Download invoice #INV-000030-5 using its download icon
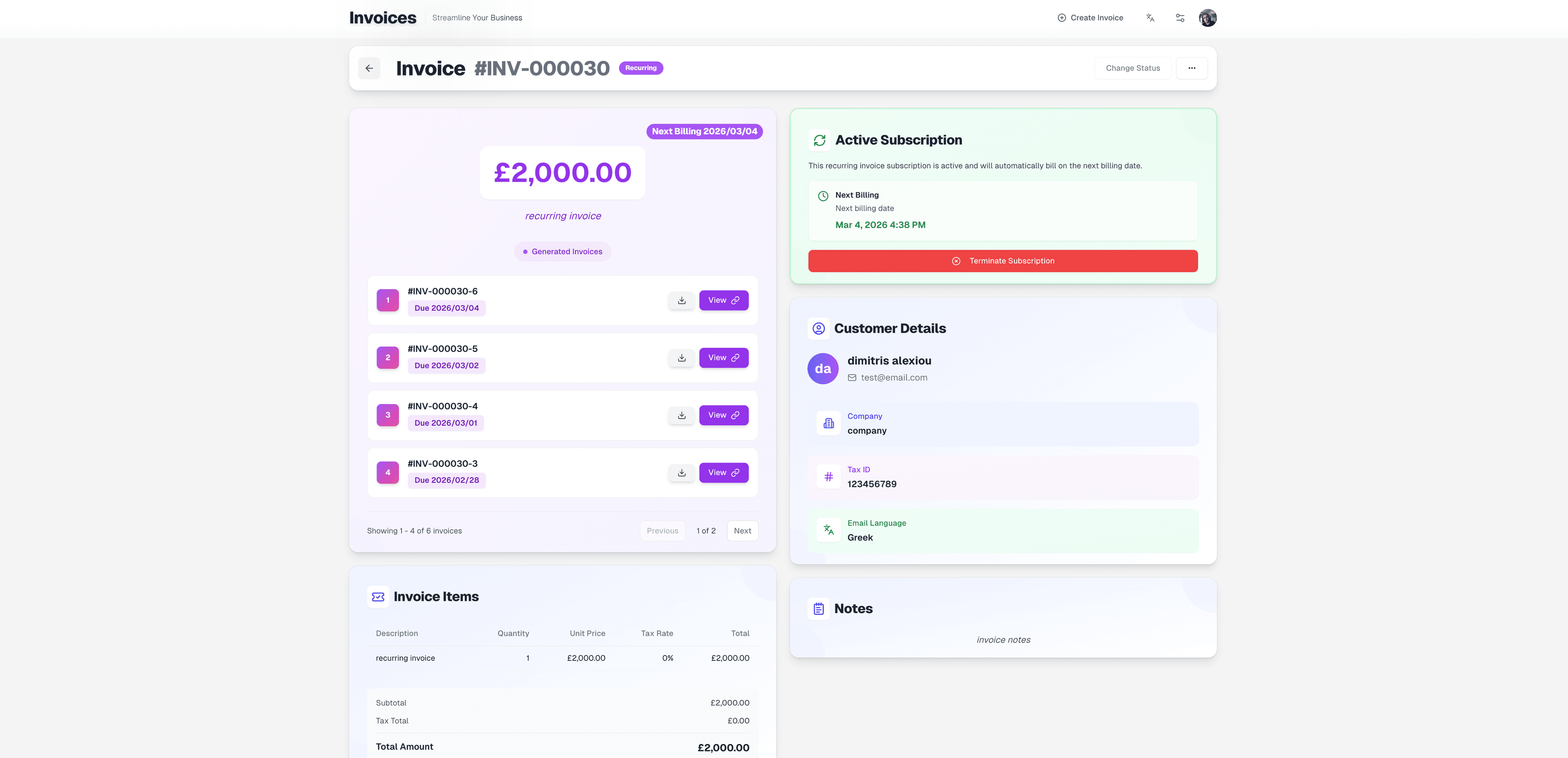The image size is (1568, 758). 681,358
